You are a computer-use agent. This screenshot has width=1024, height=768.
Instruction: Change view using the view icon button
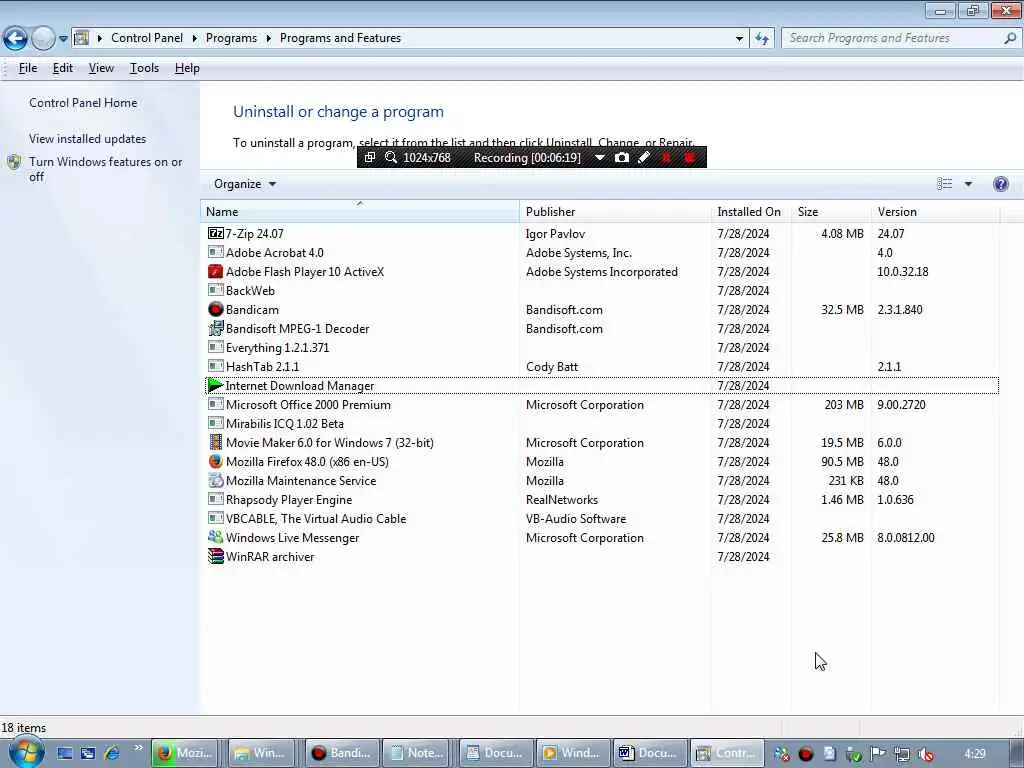click(x=944, y=184)
